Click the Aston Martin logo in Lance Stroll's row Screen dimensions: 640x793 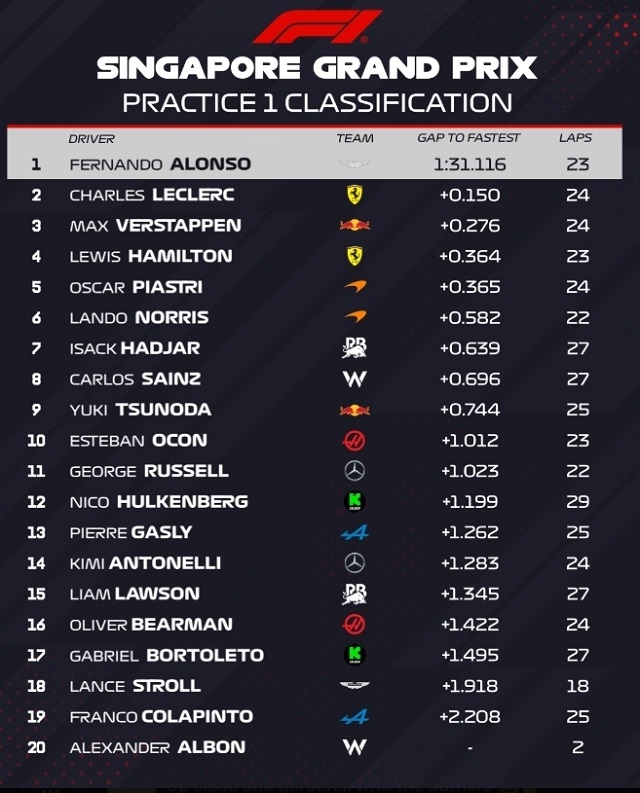(x=355, y=686)
